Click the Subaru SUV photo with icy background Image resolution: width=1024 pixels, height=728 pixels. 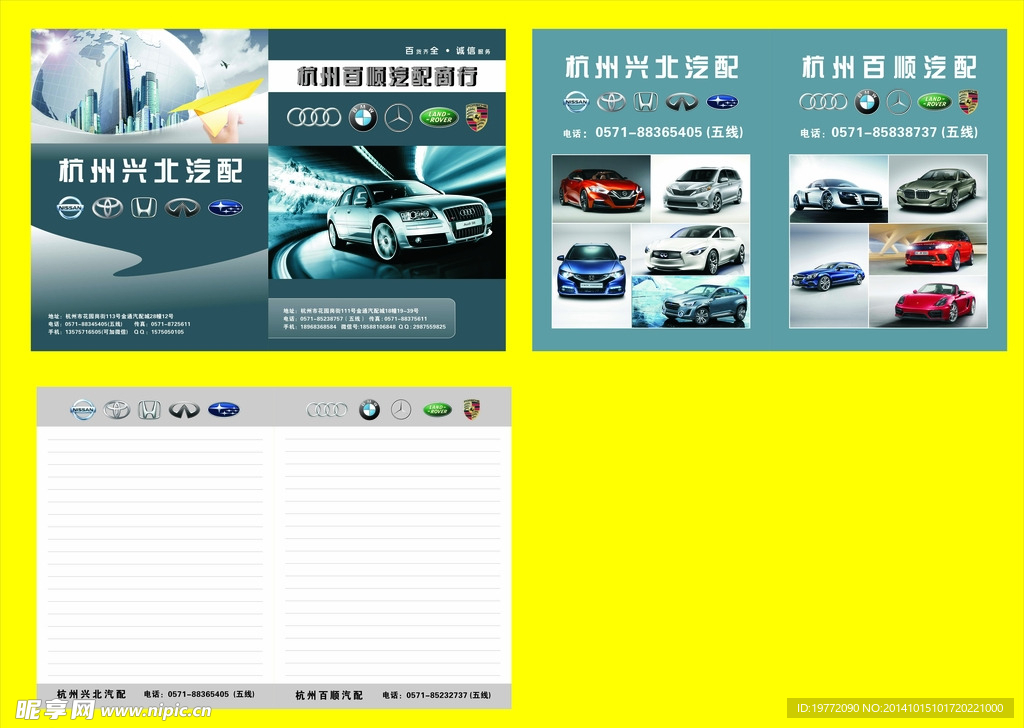(x=691, y=302)
